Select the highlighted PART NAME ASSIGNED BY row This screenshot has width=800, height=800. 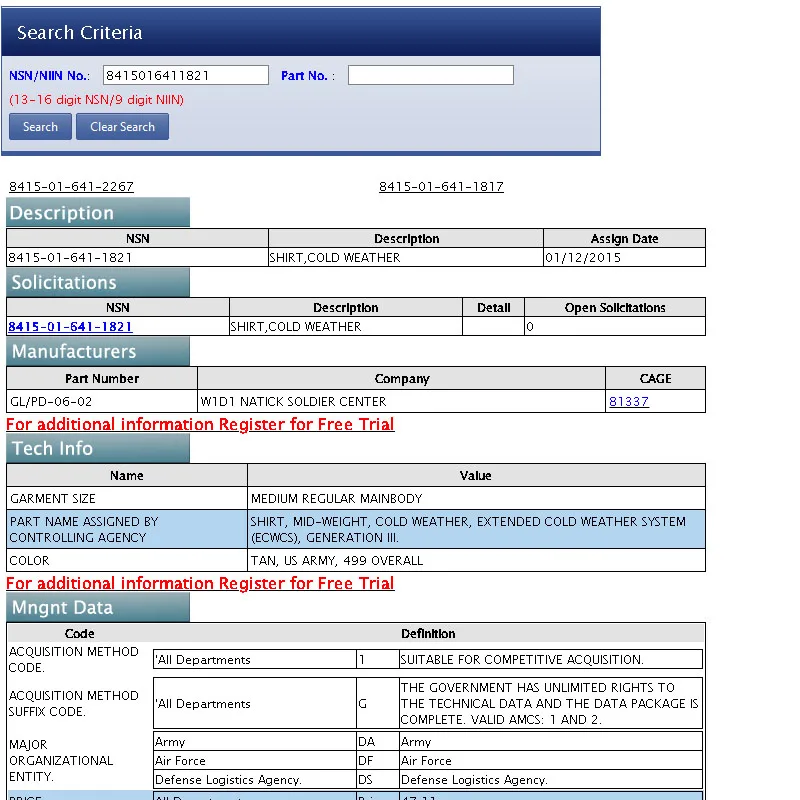tap(355, 529)
